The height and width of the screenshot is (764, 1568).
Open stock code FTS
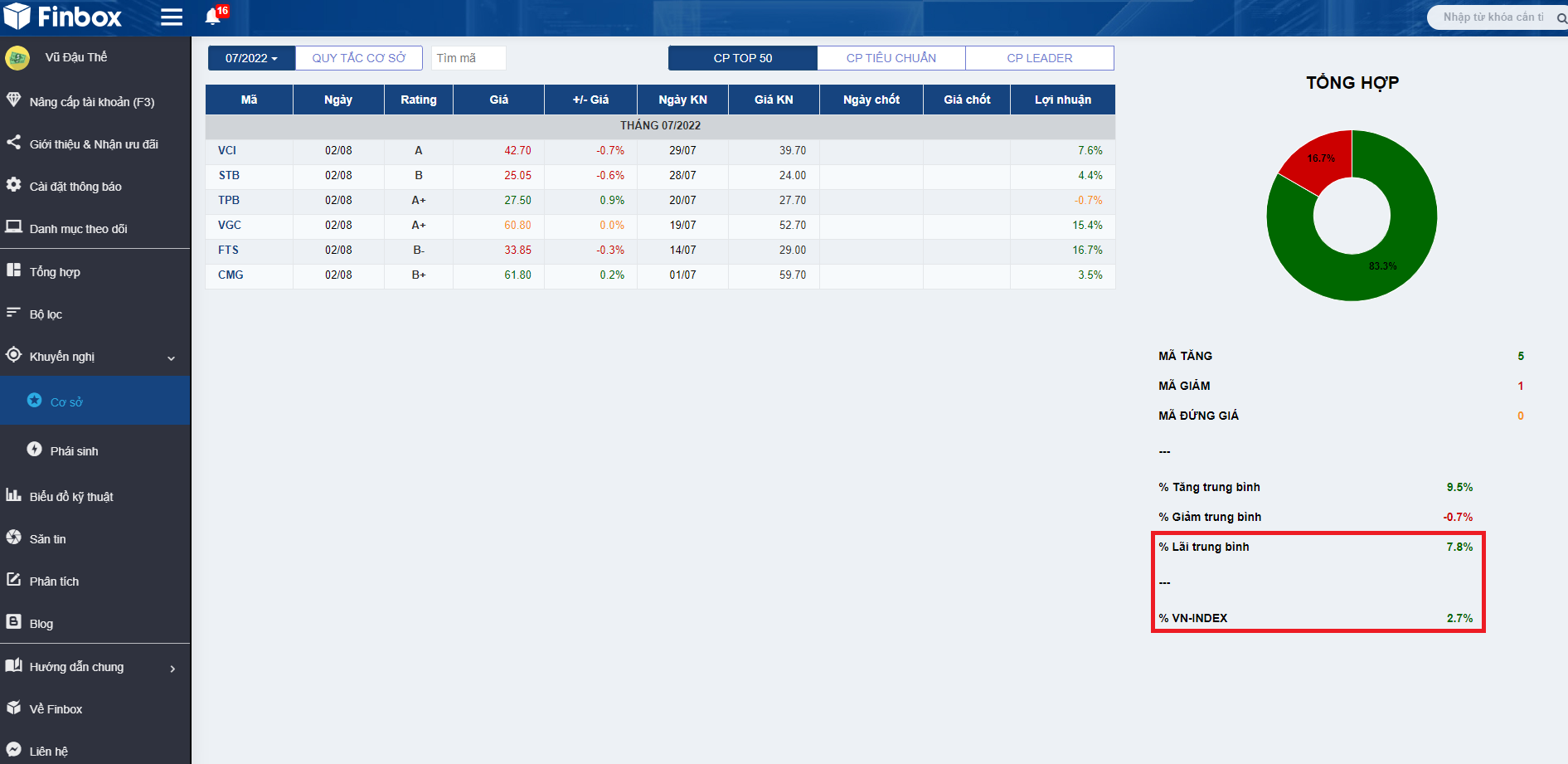(228, 250)
